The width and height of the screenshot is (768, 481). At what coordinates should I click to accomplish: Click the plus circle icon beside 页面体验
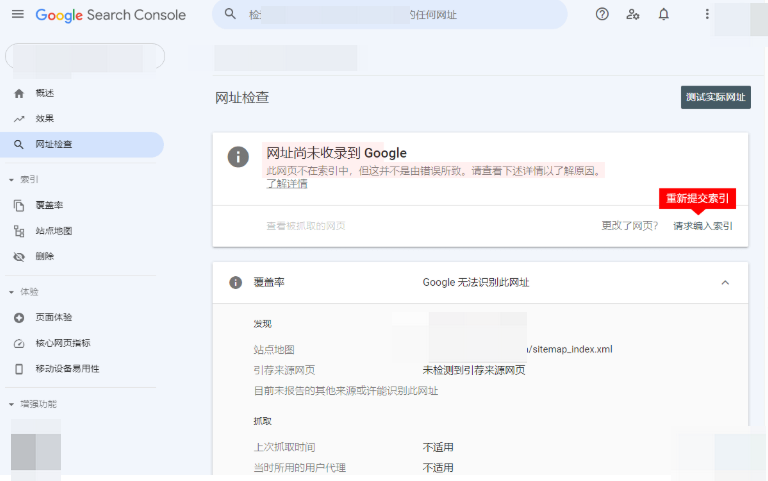click(x=19, y=318)
